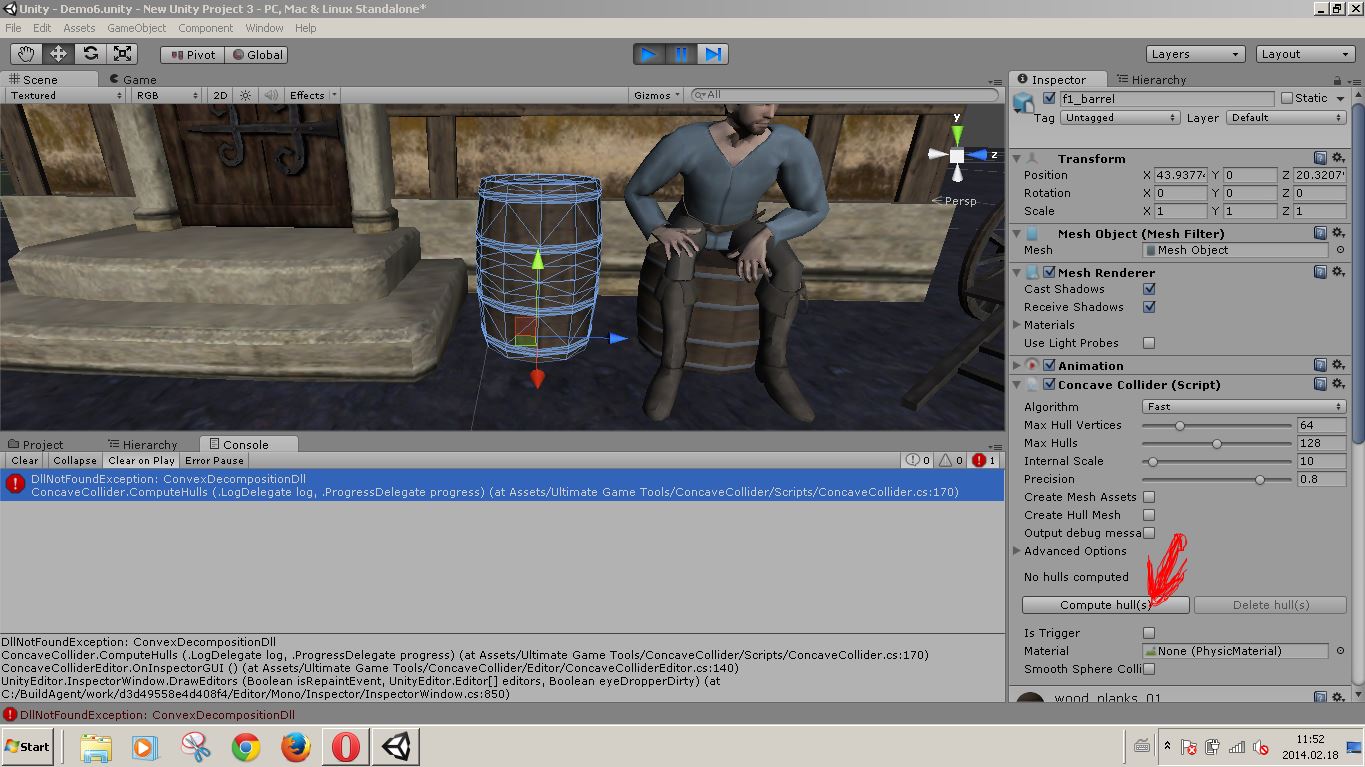Open the Assets menu

(79, 28)
